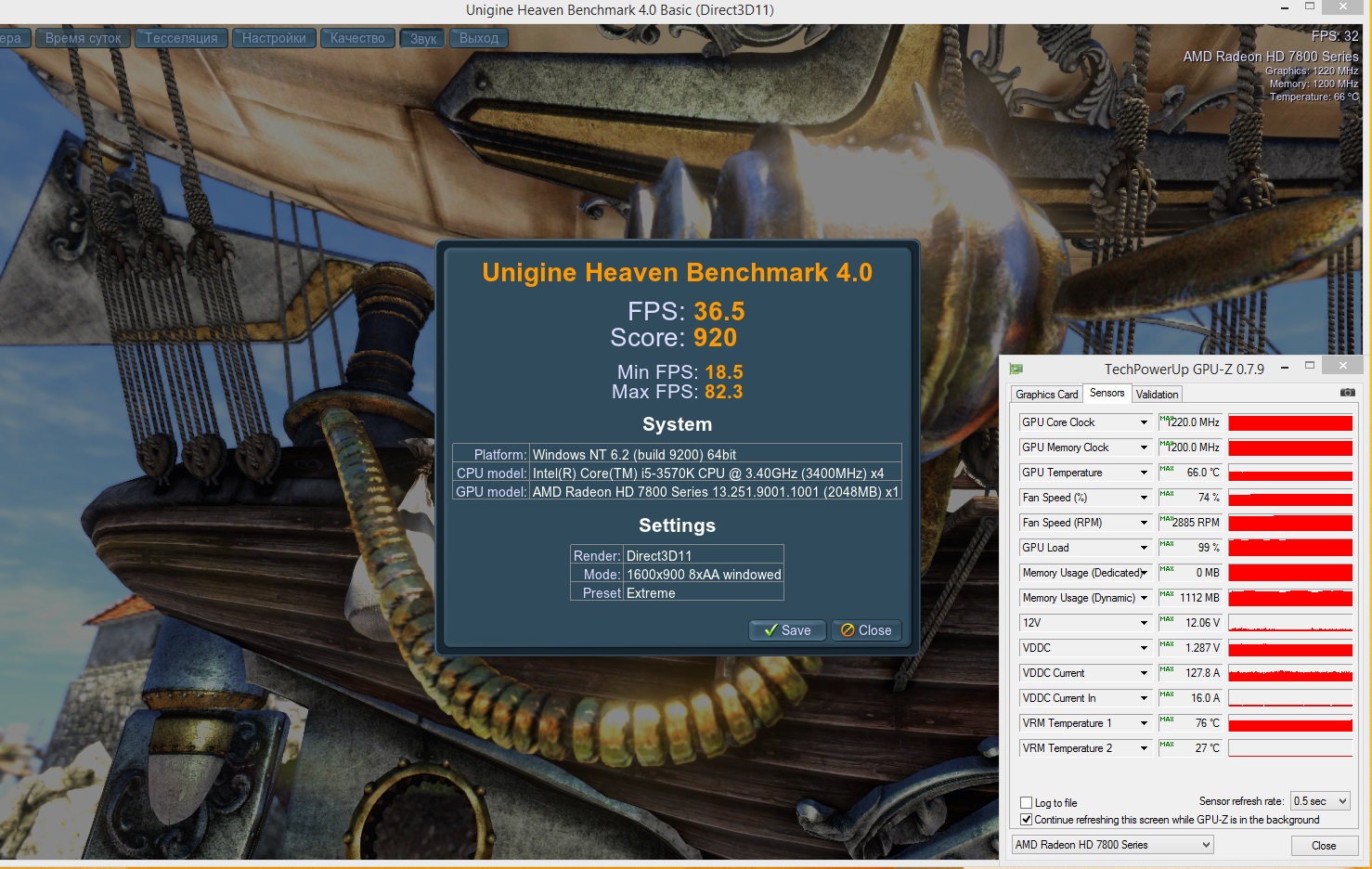The image size is (1372, 869).
Task: Click the Direct3D11 render setting value
Action: pyautogui.click(x=659, y=556)
